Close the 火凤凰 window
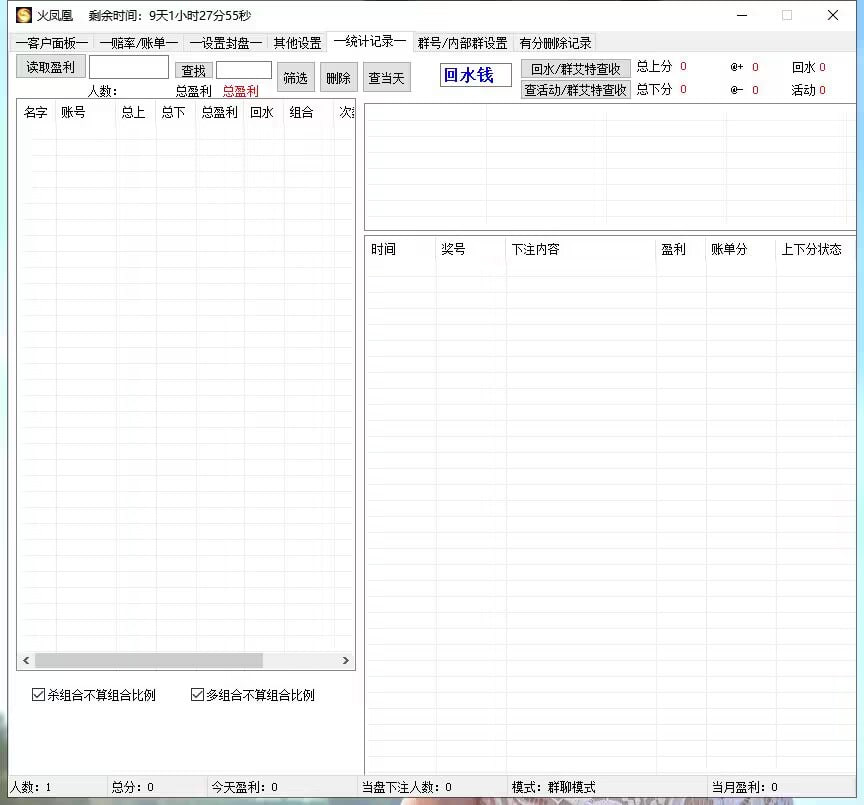The image size is (864, 805). click(832, 15)
